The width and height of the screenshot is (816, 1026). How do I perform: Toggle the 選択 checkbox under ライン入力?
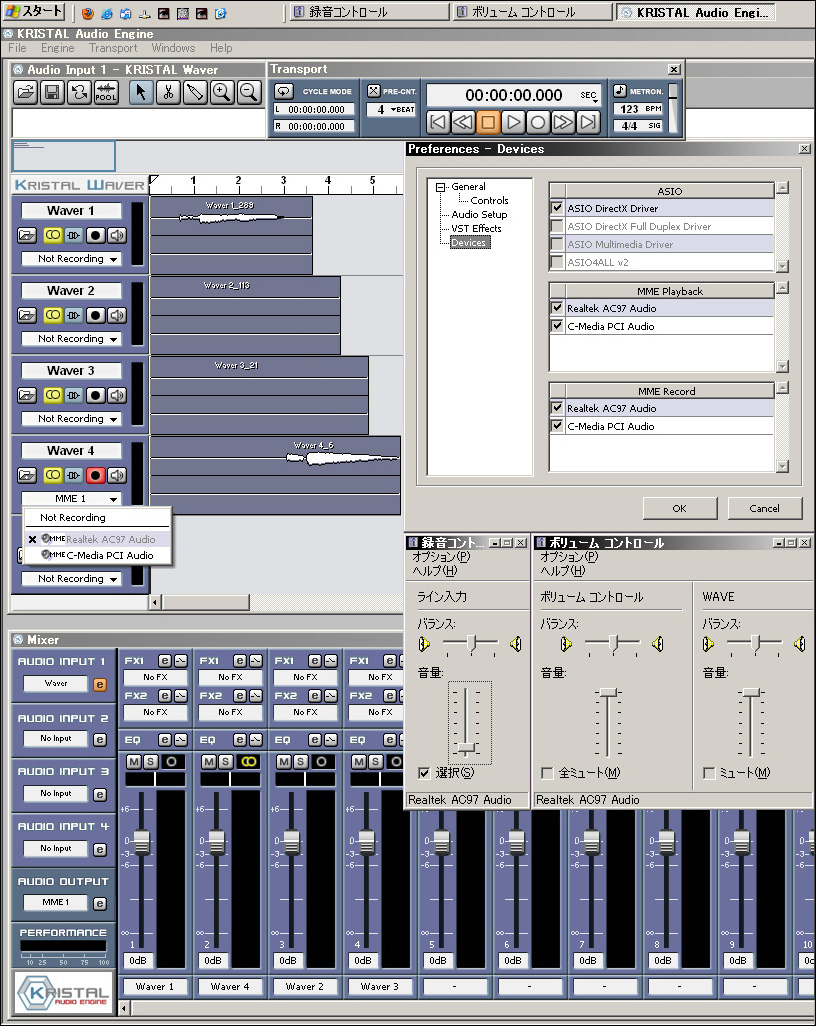point(424,773)
